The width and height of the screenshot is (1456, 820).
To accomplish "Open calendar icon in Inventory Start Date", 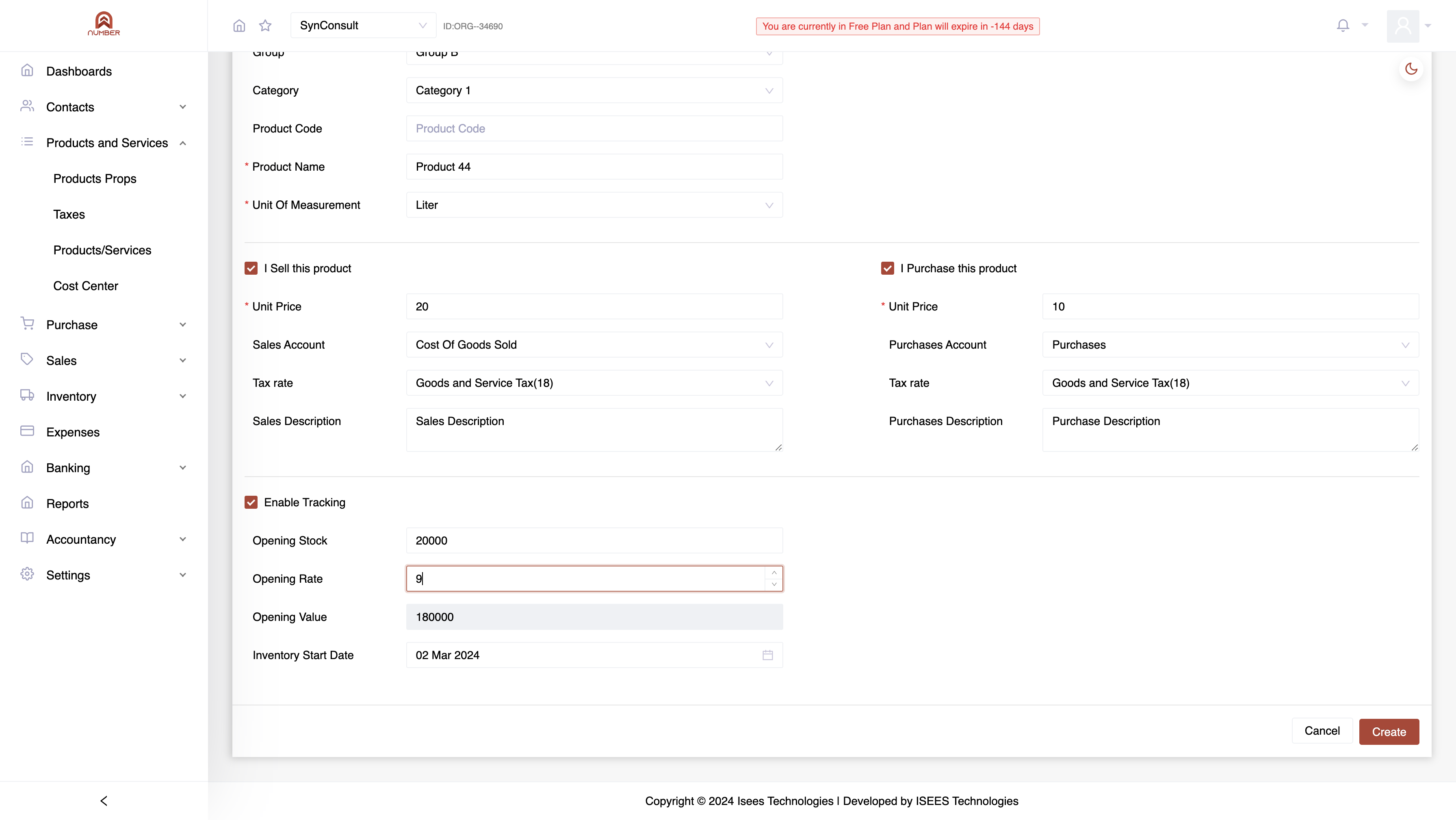I will click(x=767, y=655).
